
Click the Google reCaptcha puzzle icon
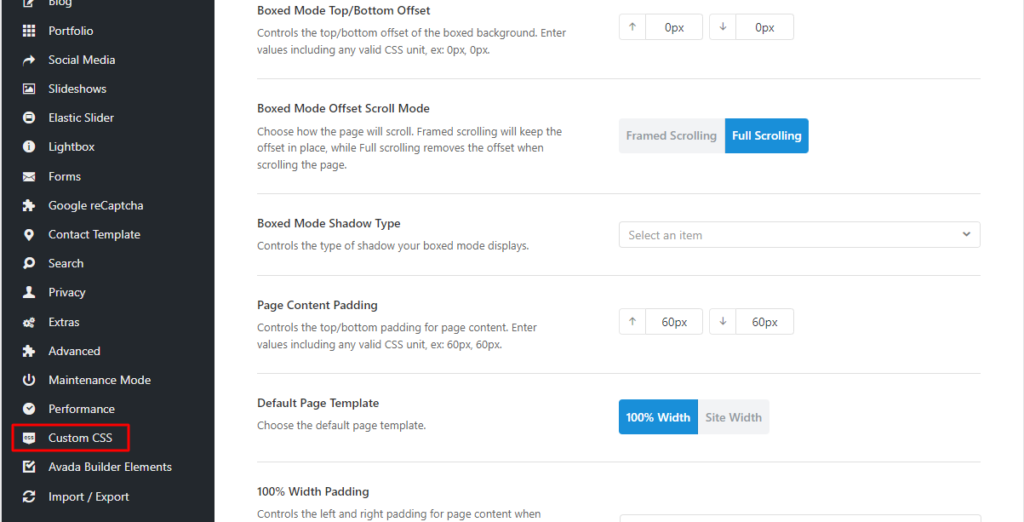[x=29, y=205]
